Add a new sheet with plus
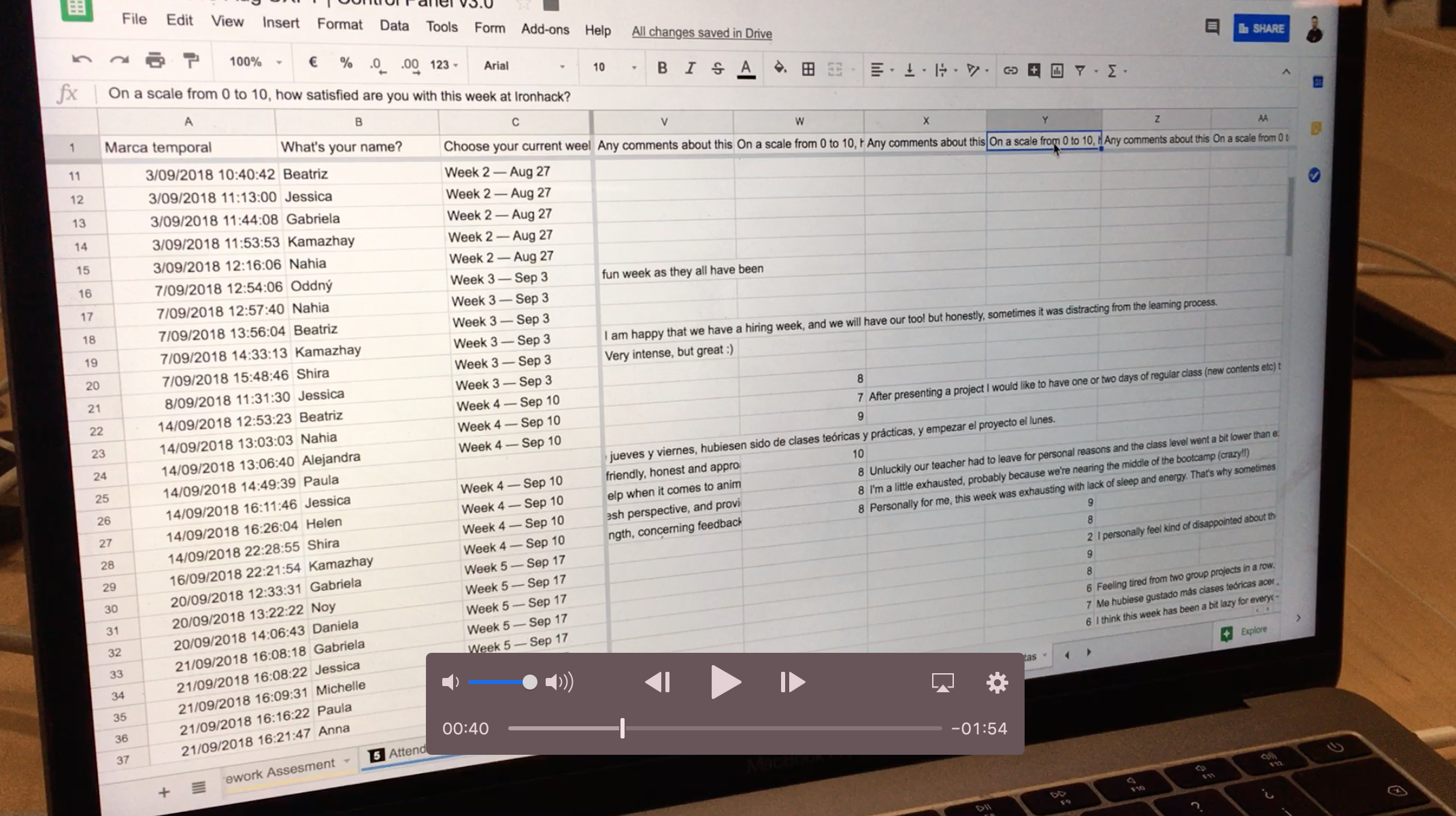 coord(163,792)
